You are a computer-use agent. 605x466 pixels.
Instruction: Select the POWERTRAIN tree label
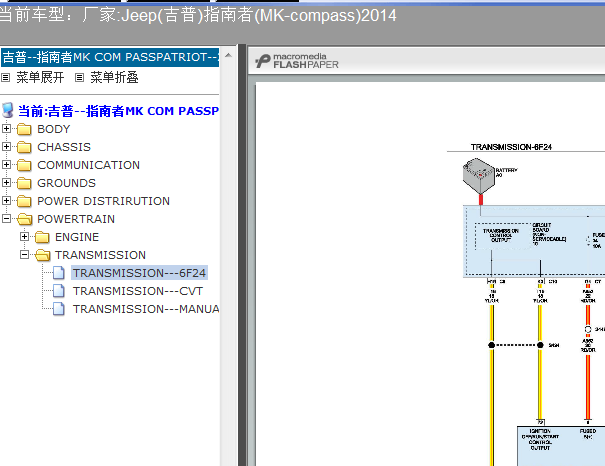point(76,219)
